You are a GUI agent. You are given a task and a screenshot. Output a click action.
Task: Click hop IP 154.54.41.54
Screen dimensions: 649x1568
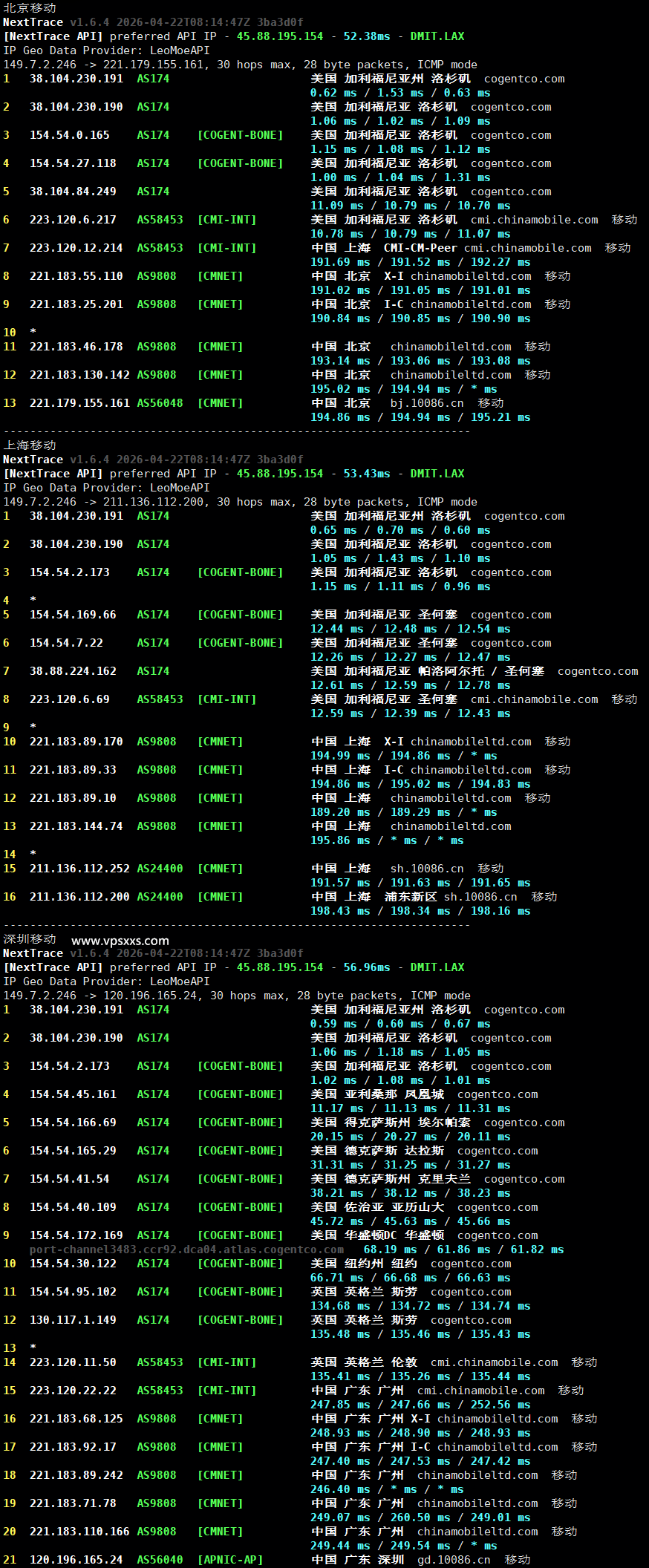pos(70,1179)
